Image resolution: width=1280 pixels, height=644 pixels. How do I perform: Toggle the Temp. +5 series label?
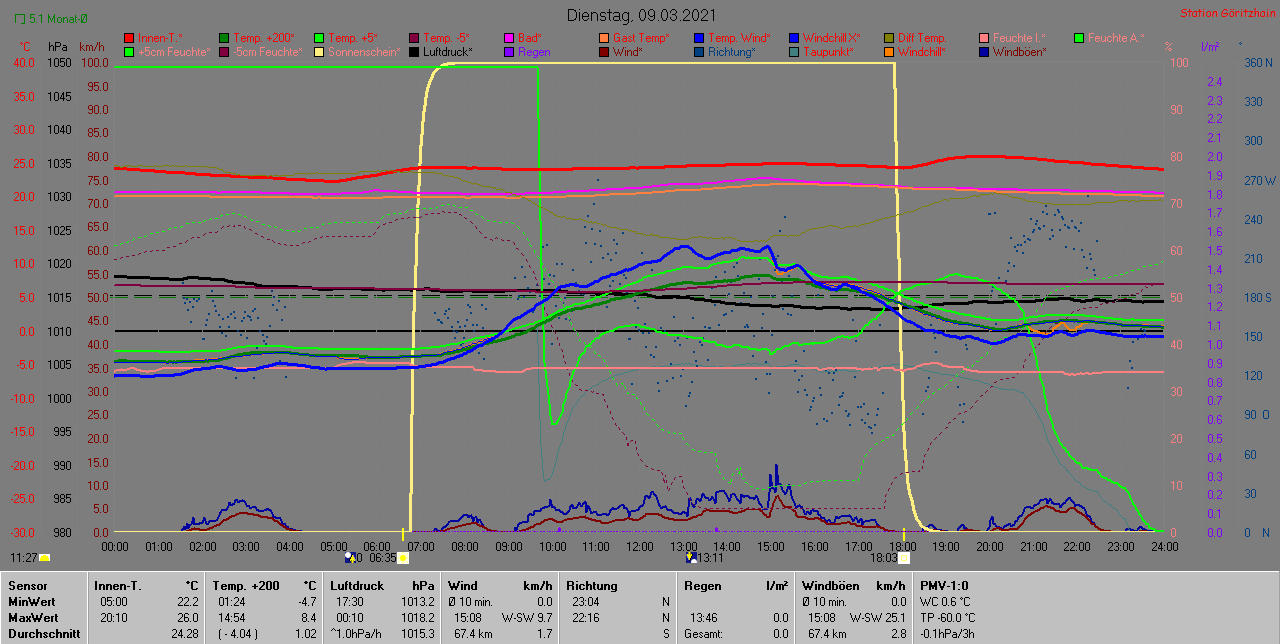(355, 38)
